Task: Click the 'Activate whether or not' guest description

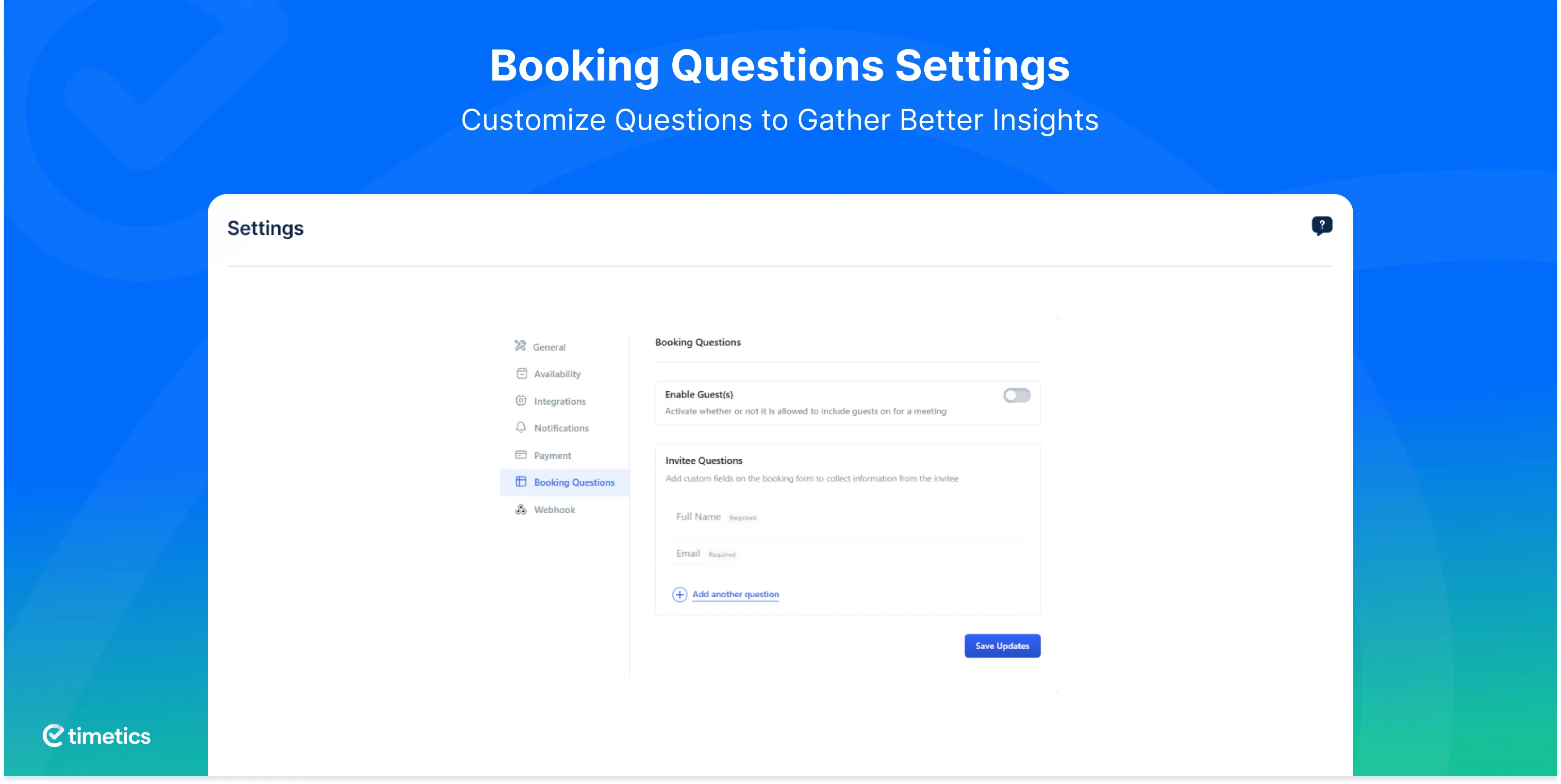Action: coord(805,411)
